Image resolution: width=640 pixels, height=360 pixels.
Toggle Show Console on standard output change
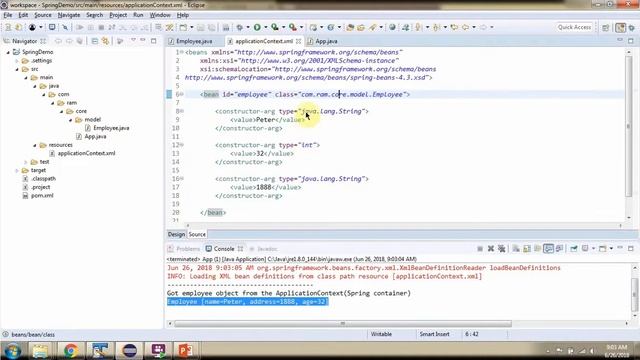[x=548, y=249]
